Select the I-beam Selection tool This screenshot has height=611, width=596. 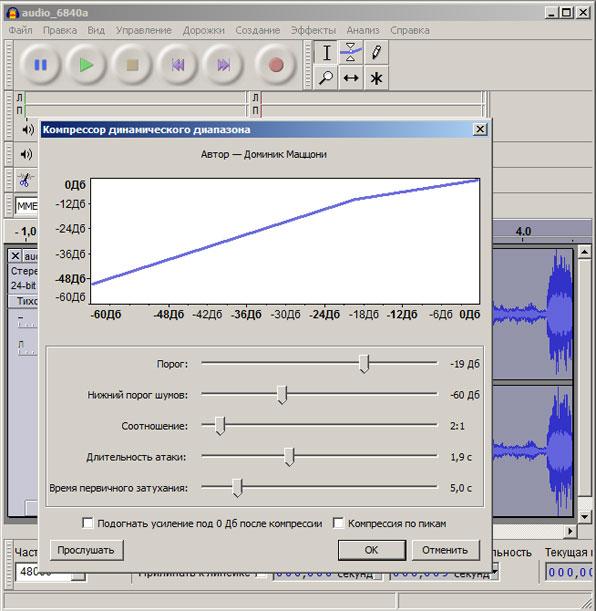click(x=326, y=53)
